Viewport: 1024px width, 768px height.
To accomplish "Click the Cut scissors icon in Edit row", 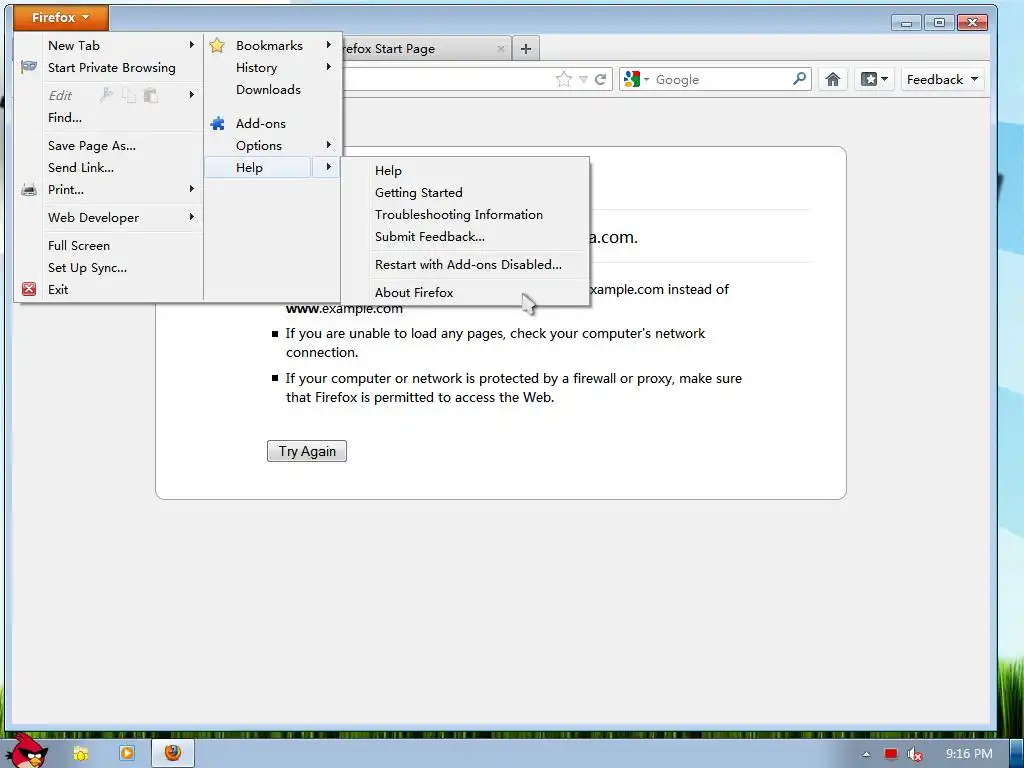I will [x=106, y=95].
